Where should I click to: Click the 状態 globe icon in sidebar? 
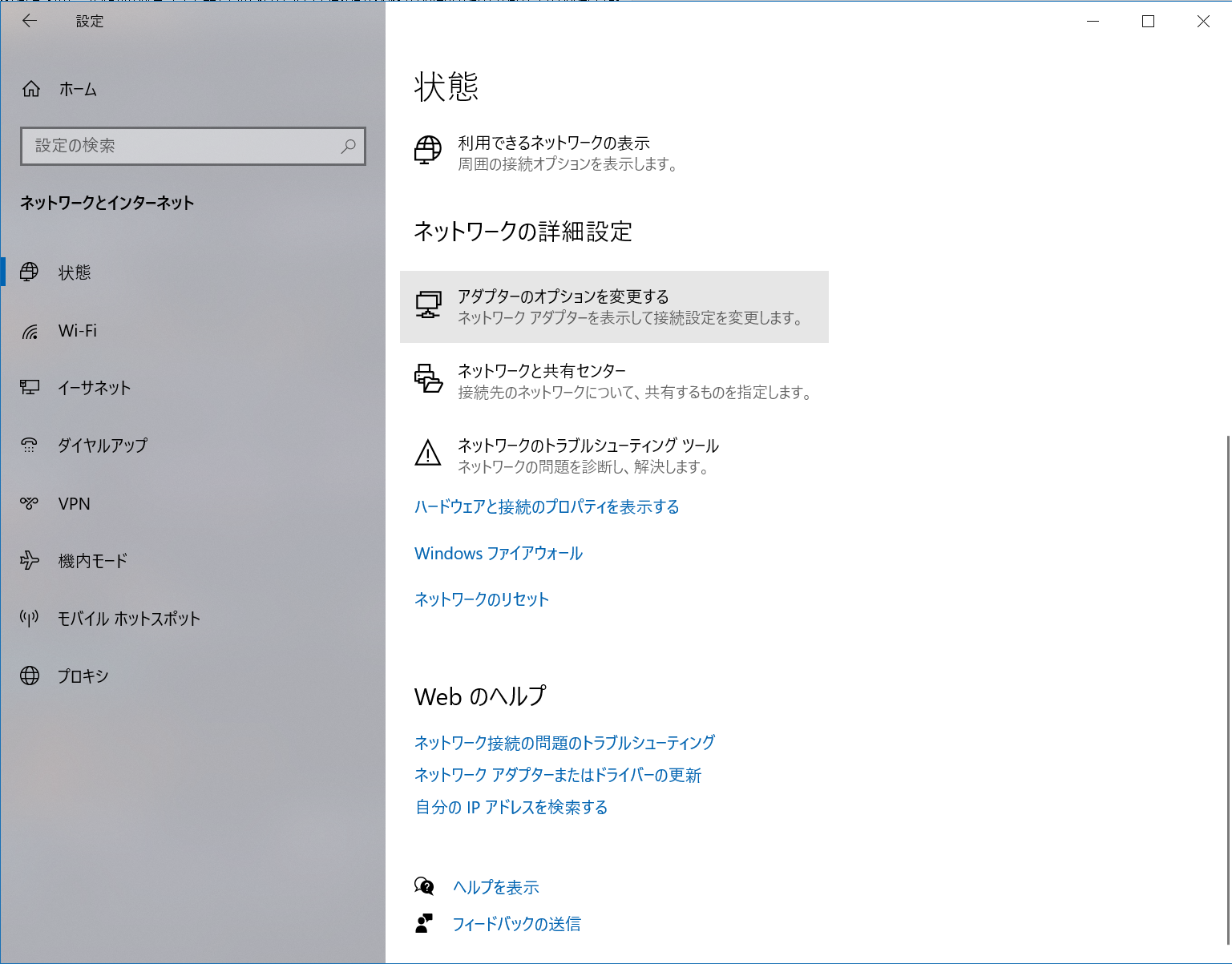click(30, 272)
